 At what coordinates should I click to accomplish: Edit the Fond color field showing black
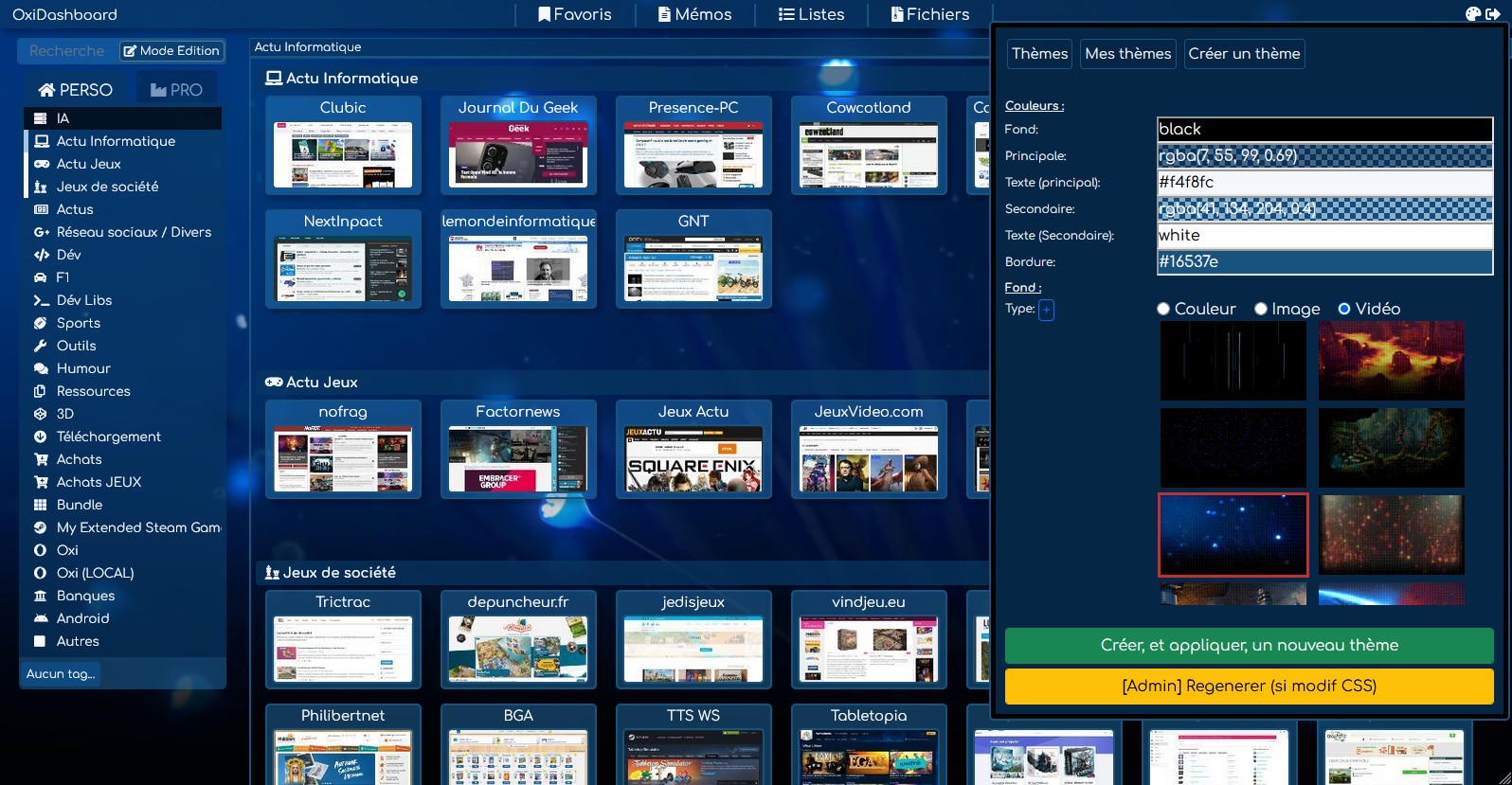click(1325, 130)
